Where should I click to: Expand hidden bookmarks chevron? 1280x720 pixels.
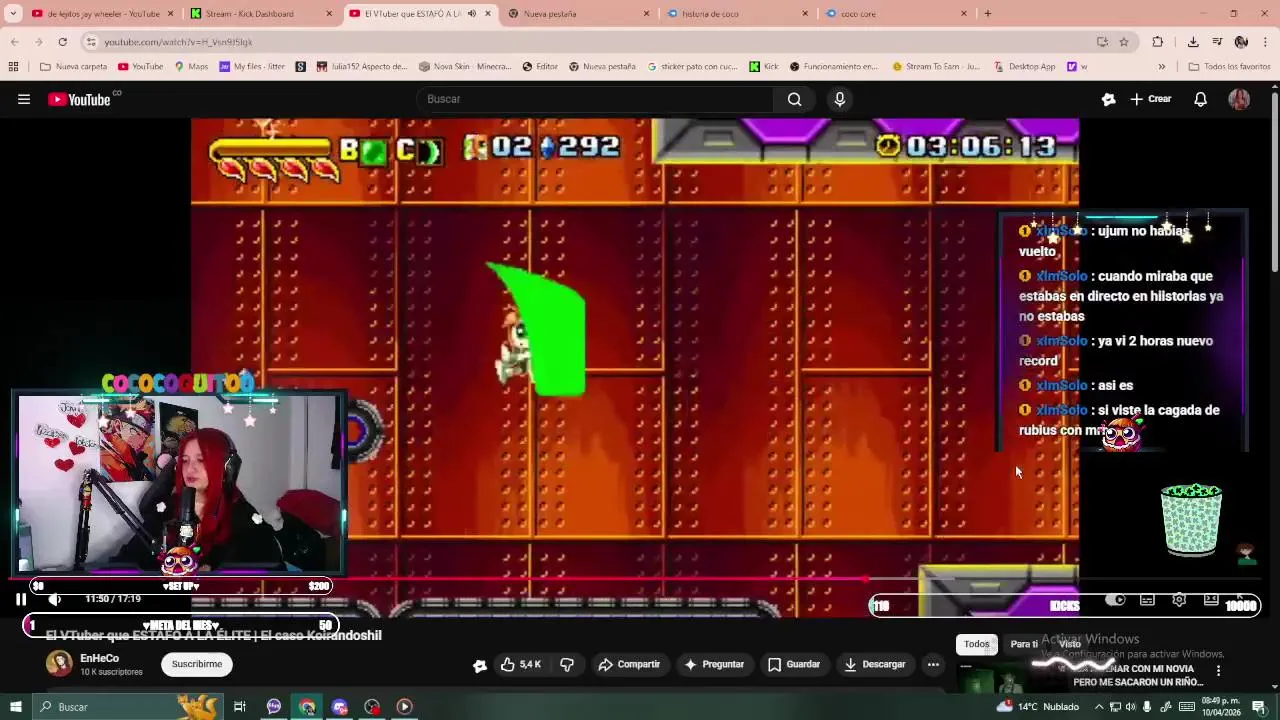point(1161,67)
